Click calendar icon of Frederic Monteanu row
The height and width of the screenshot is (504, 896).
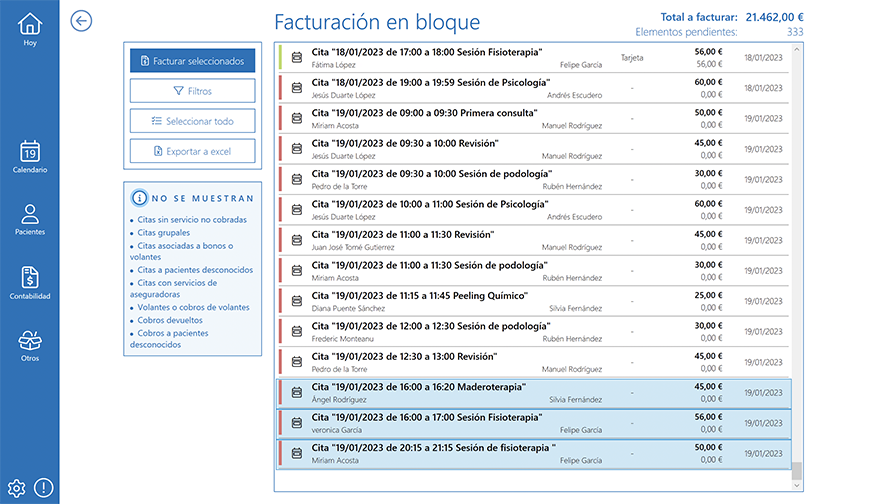pos(297,331)
